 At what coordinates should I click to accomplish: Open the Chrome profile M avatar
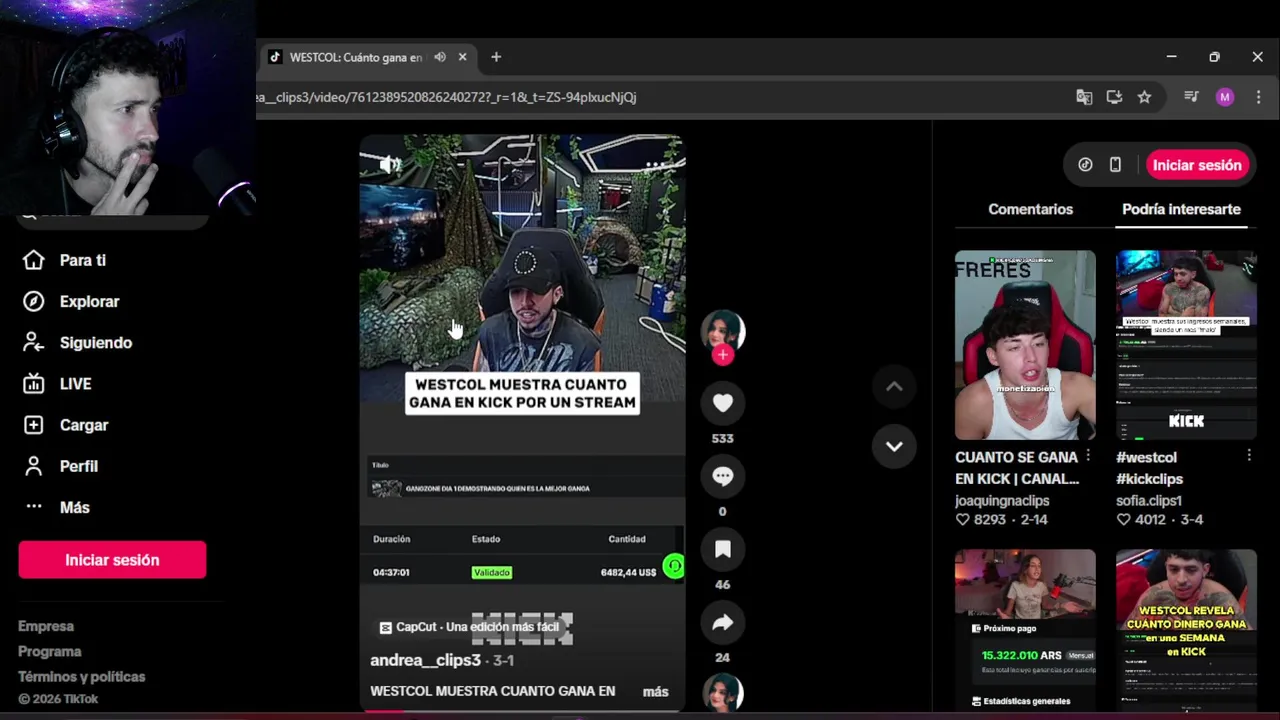pos(1225,97)
